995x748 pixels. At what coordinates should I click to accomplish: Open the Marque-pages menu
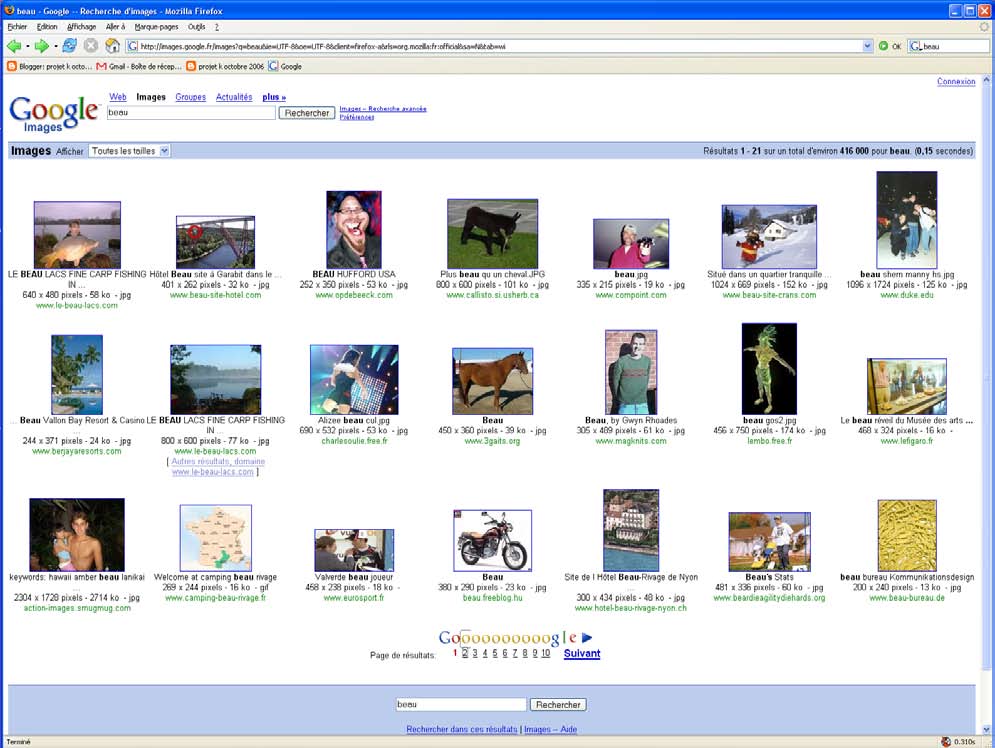point(156,27)
